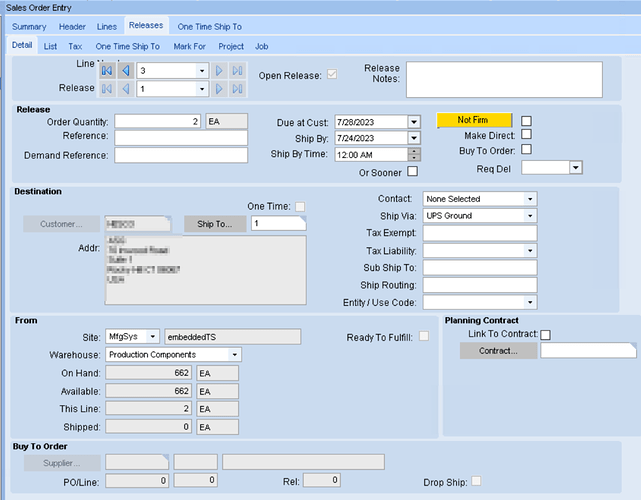Go to first line using Line navigator
The width and height of the screenshot is (641, 500).
coord(107,71)
